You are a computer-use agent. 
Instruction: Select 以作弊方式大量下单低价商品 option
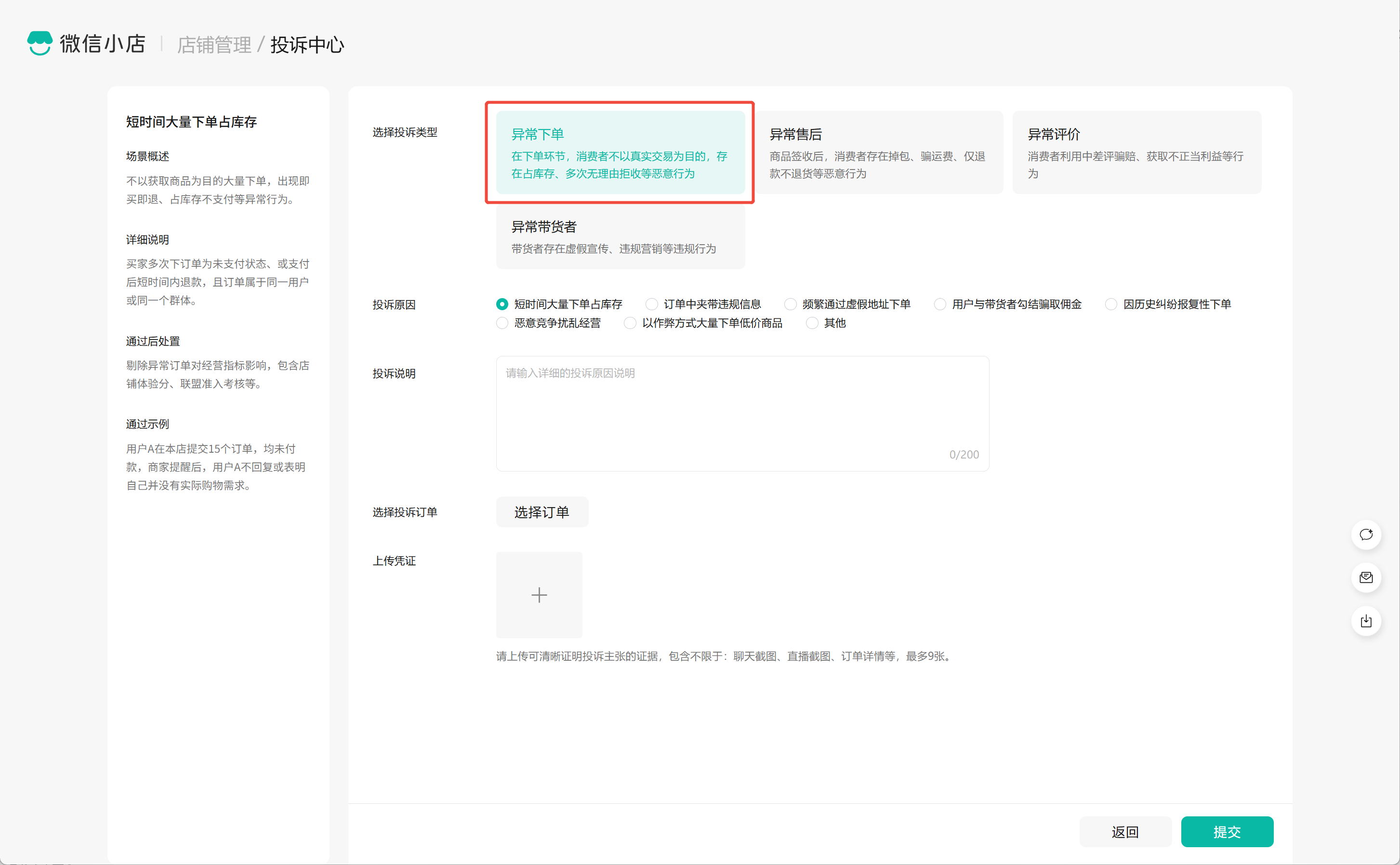629,323
